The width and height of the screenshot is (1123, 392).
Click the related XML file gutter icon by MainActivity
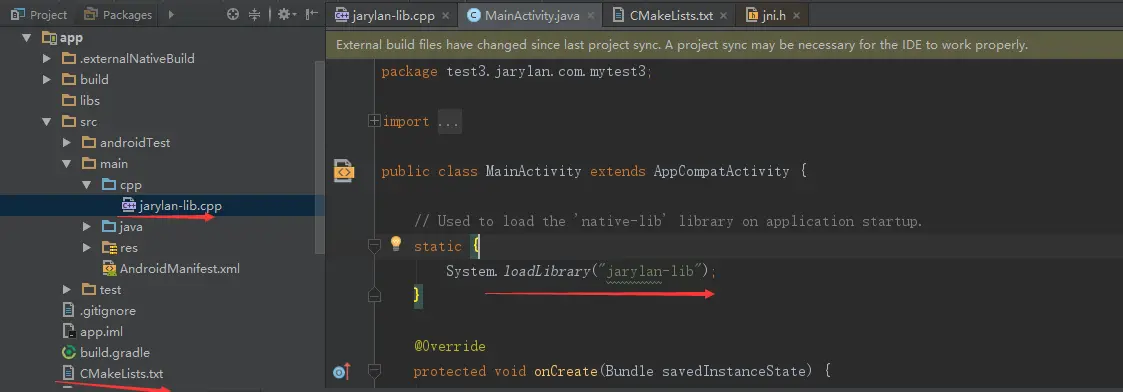pyautogui.click(x=344, y=171)
